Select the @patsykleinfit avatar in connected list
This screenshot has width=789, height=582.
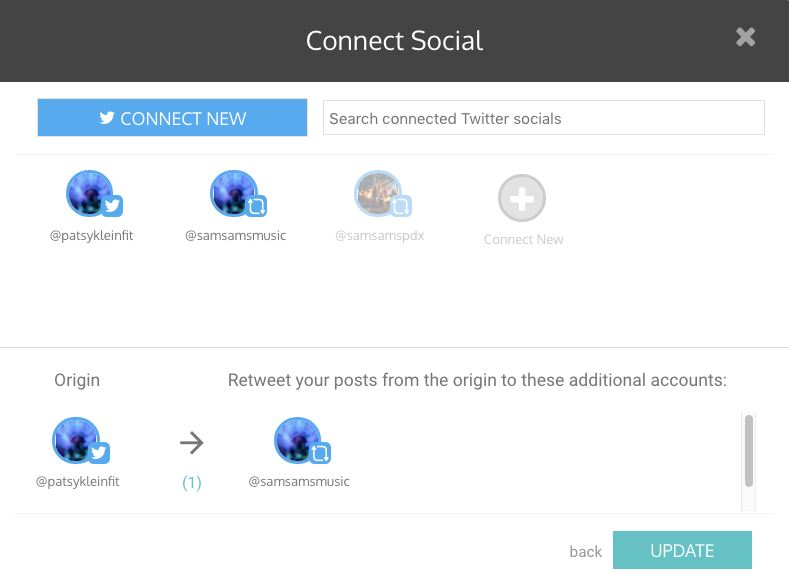[90, 193]
